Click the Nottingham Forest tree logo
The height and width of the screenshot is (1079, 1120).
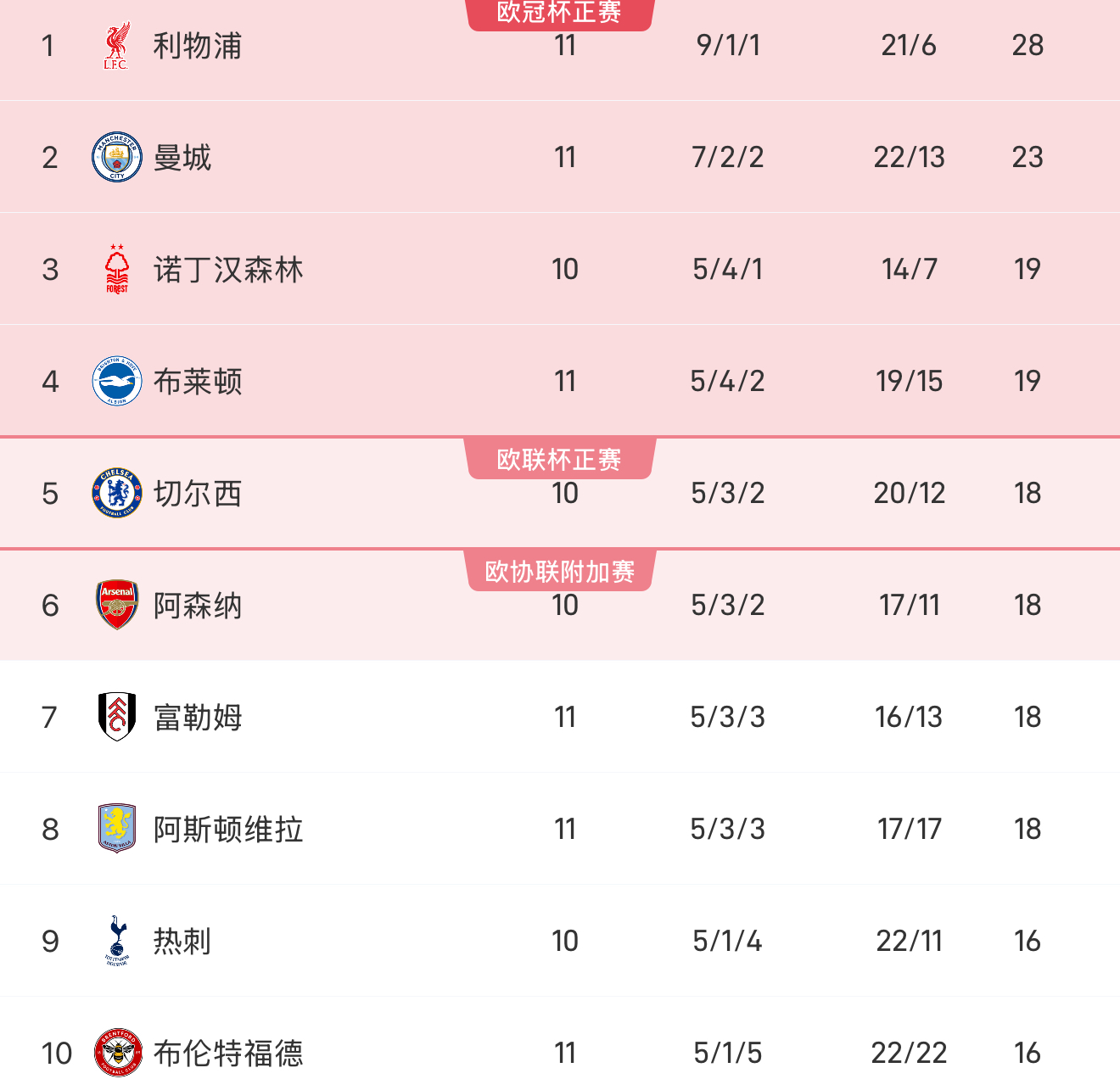coord(117,269)
